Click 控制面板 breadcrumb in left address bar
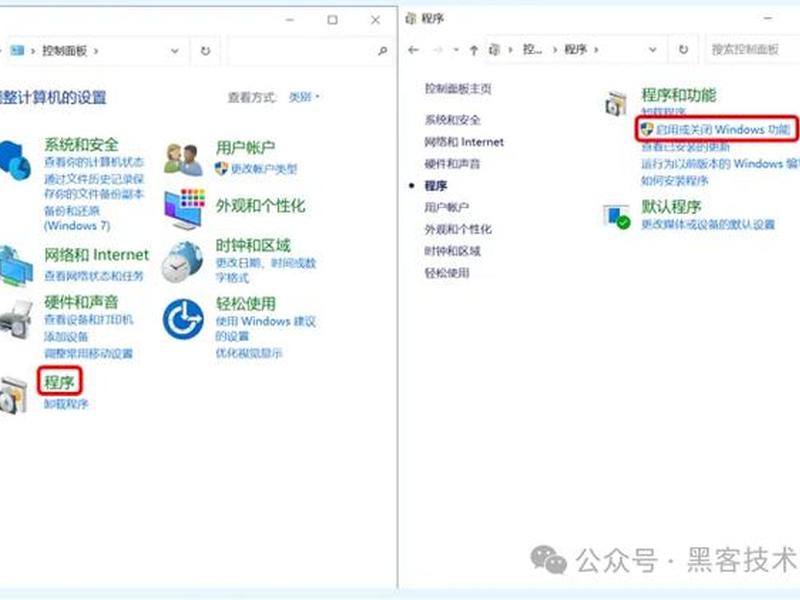800x600 pixels. [x=64, y=51]
